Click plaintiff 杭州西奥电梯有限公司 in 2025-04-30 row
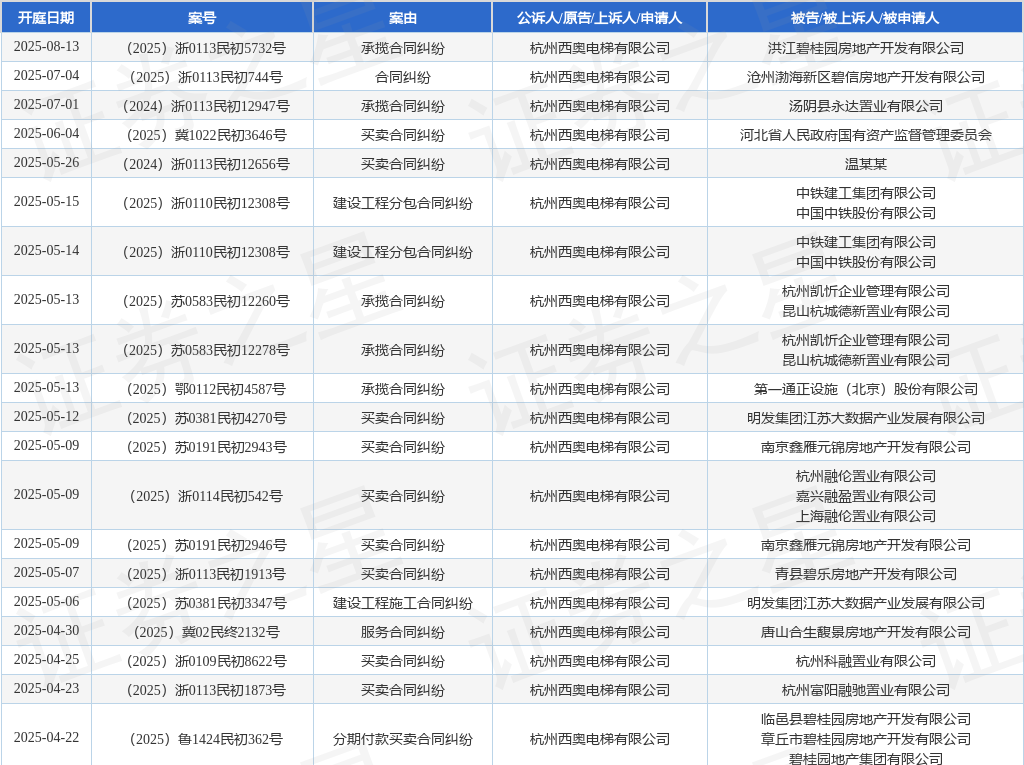The width and height of the screenshot is (1024, 765). coord(600,632)
